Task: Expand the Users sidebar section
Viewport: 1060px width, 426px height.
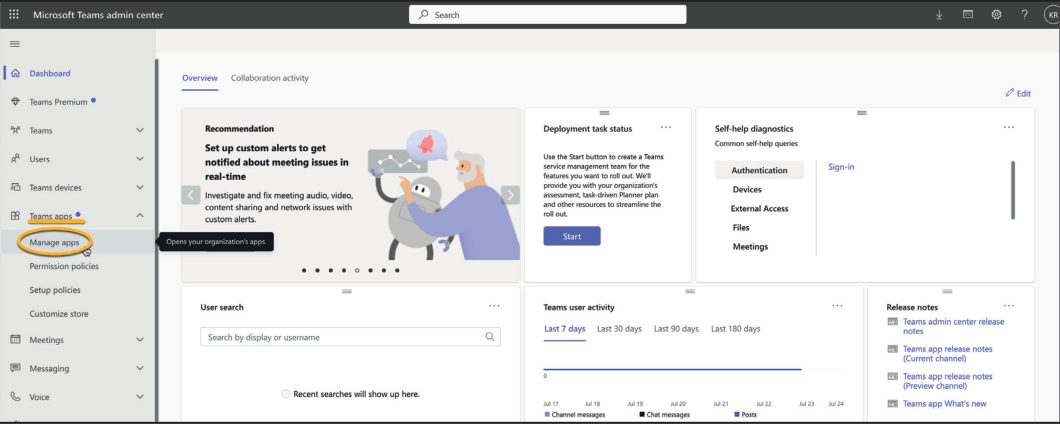Action: coord(140,159)
